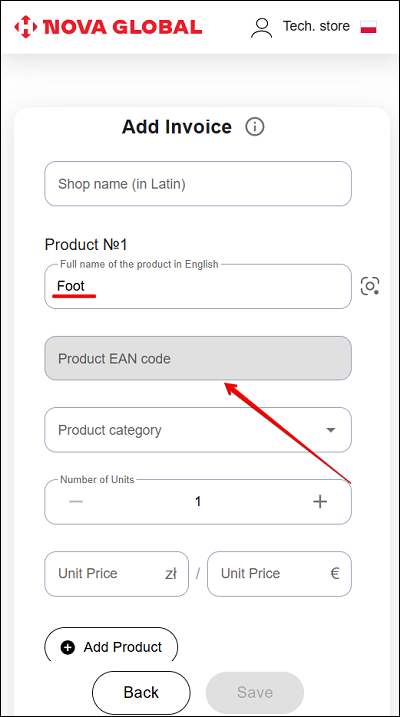400x717 pixels.
Task: Open the user account icon
Action: [x=261, y=27]
